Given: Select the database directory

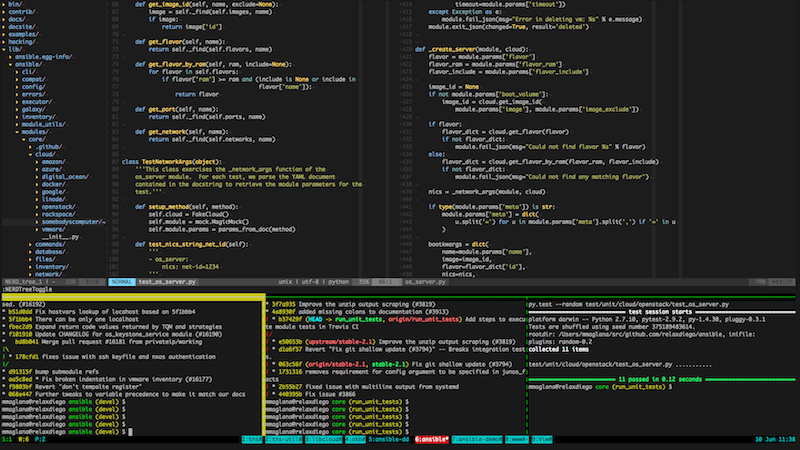Looking at the screenshot, I should [x=51, y=252].
